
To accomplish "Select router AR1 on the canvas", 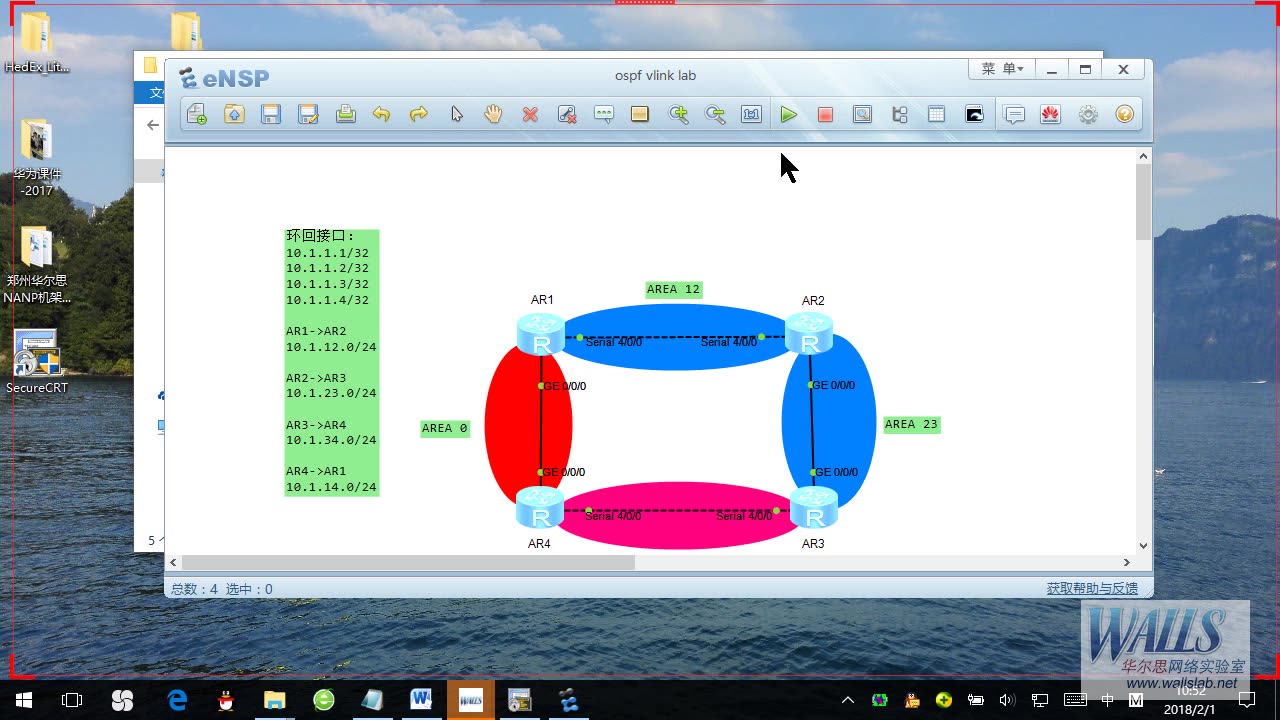I will (x=541, y=334).
